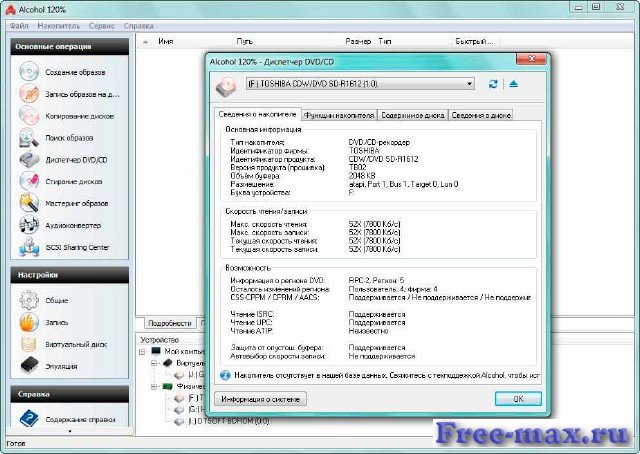Click the G: drive icon in device tree
Viewport: 640px width, 454px height.
(x=179, y=409)
